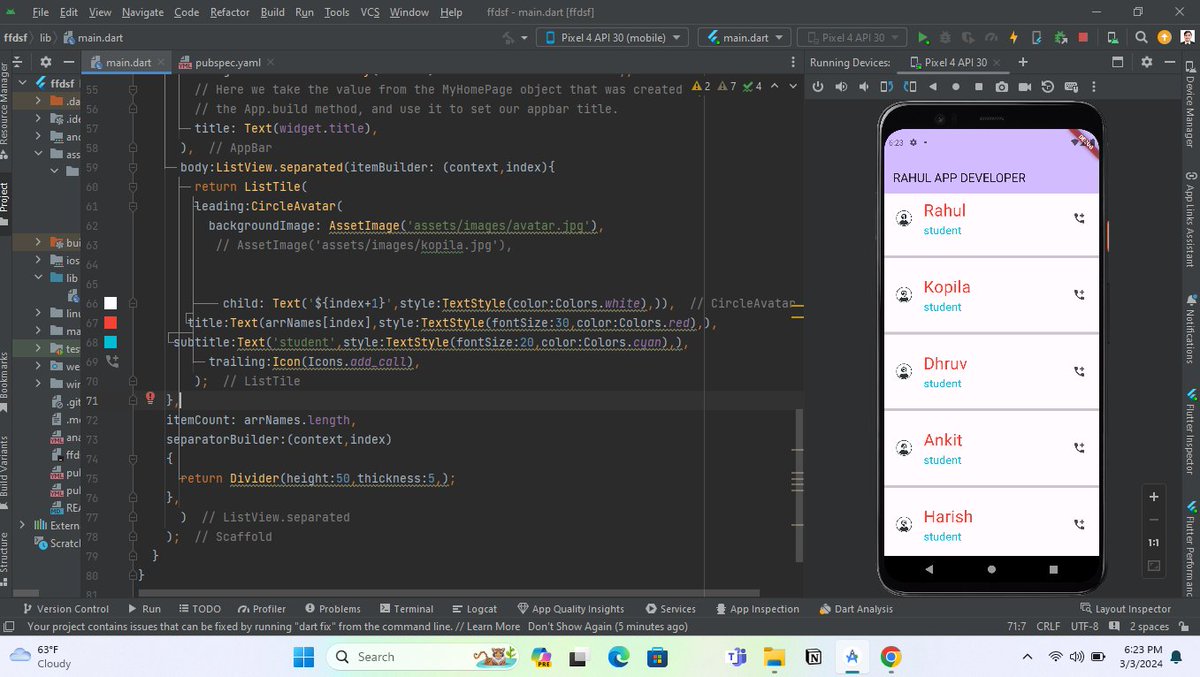The width and height of the screenshot is (1200, 677).
Task: Open Pixel 4 API 30 (mobile) device dropdown
Action: click(612, 38)
